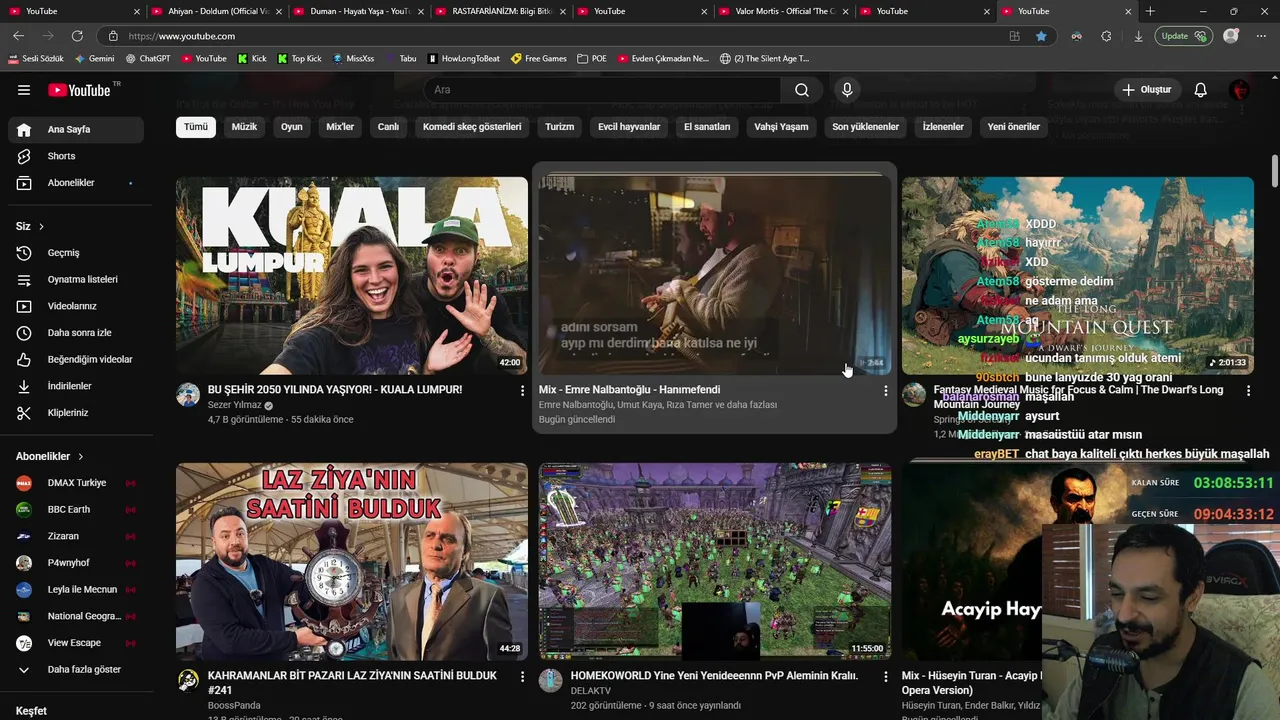
Task: Open the BBC Earth channel
Action: (x=76, y=509)
